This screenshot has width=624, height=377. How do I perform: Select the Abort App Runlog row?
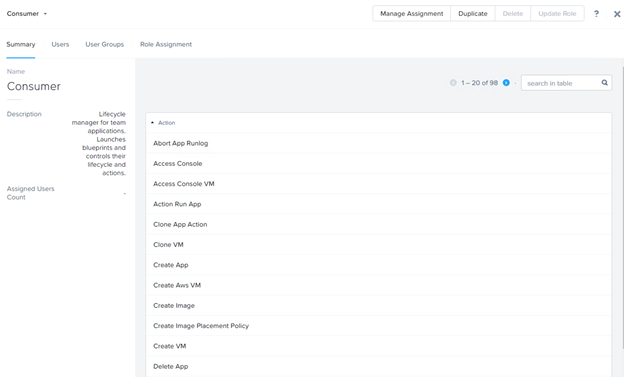click(378, 143)
